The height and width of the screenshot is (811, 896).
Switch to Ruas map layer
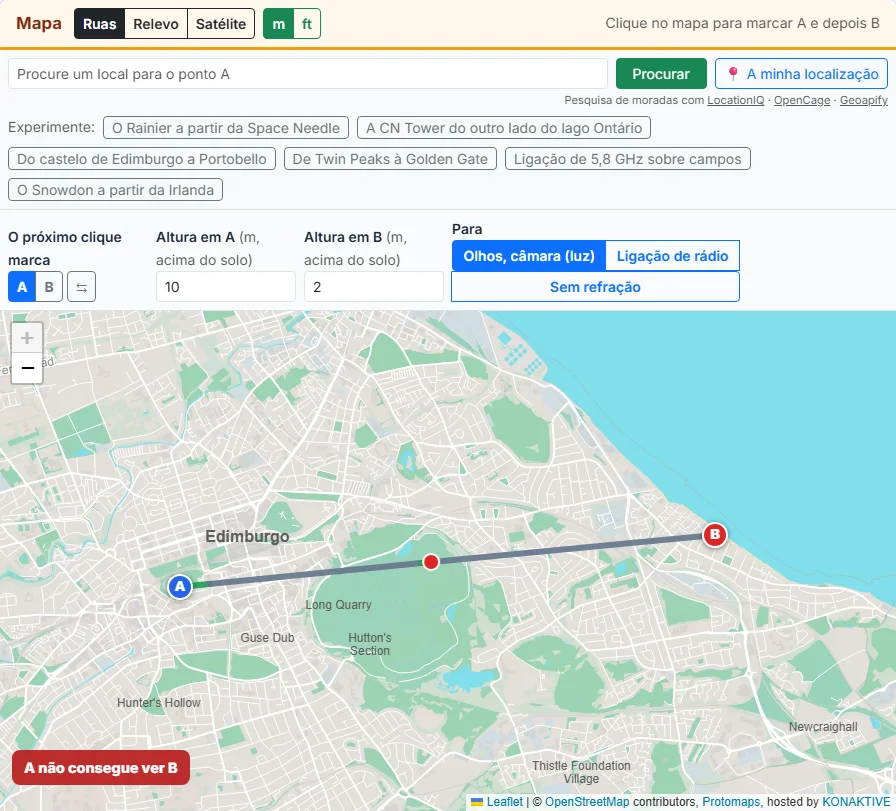(x=99, y=24)
